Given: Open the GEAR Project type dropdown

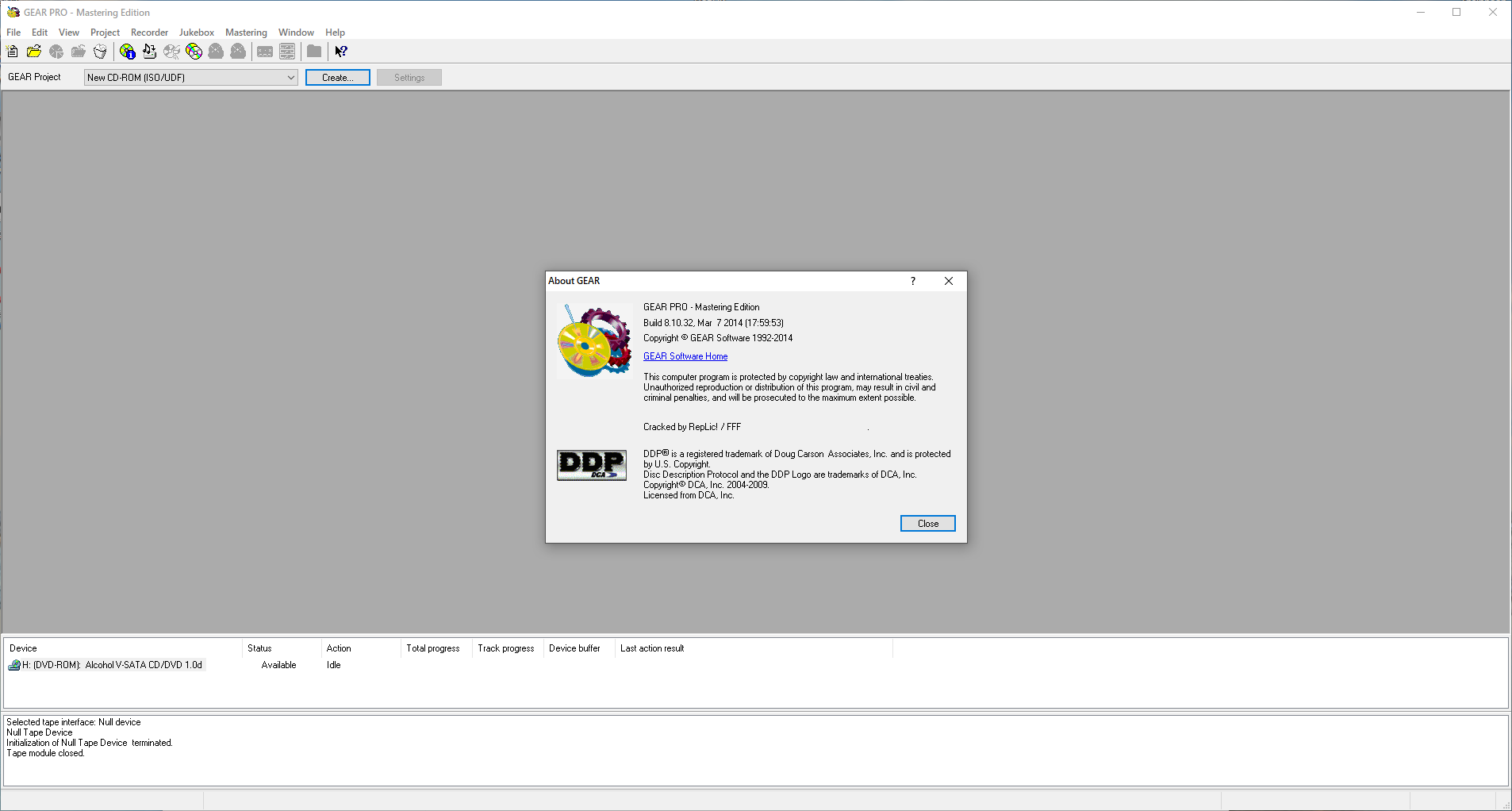Looking at the screenshot, I should (x=191, y=77).
